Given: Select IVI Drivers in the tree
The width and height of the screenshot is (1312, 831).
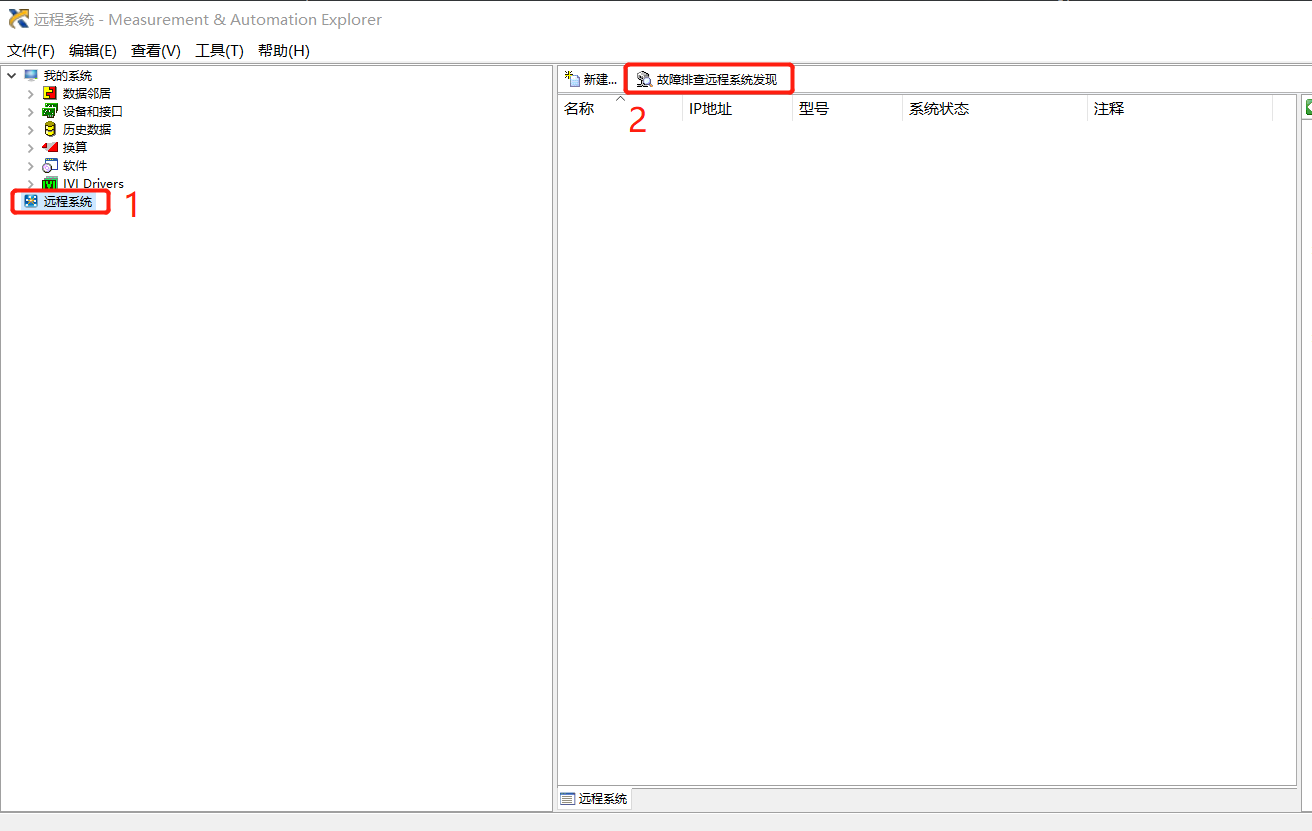Looking at the screenshot, I should tap(93, 184).
